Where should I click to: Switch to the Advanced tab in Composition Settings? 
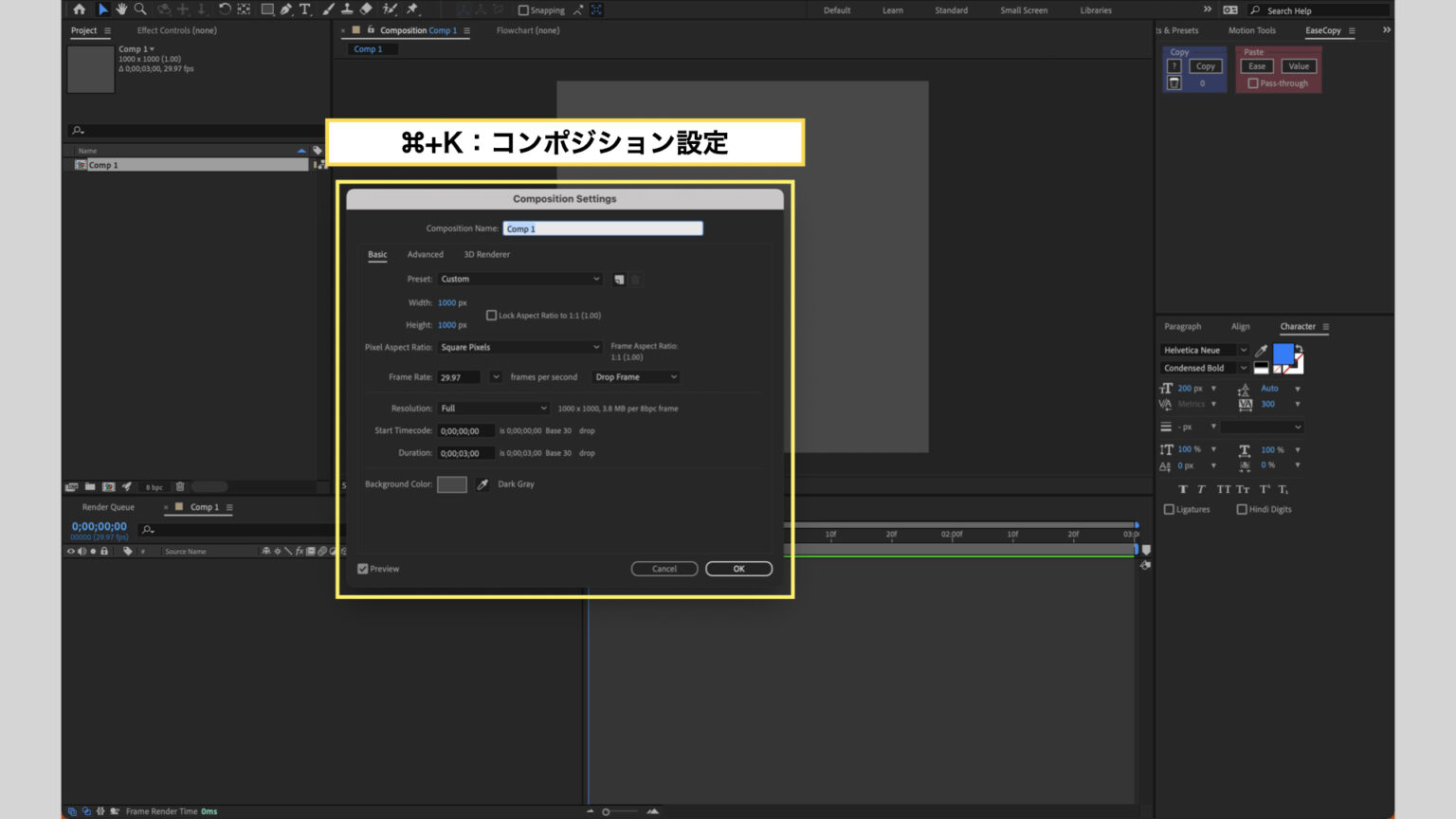425,254
